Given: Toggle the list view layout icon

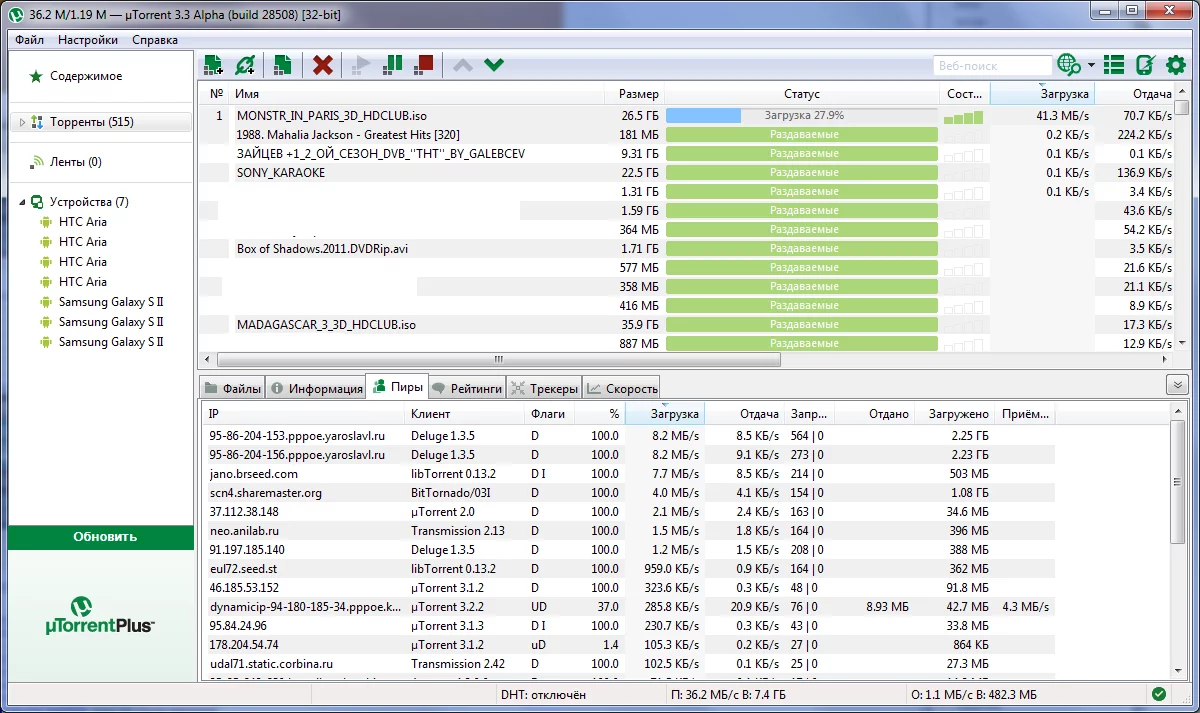Looking at the screenshot, I should point(1114,65).
